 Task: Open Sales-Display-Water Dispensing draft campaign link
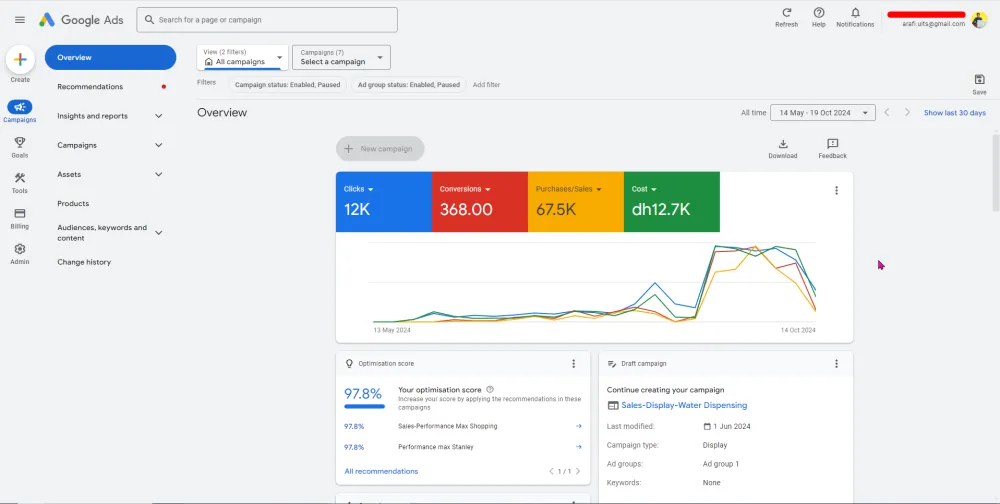coord(684,405)
